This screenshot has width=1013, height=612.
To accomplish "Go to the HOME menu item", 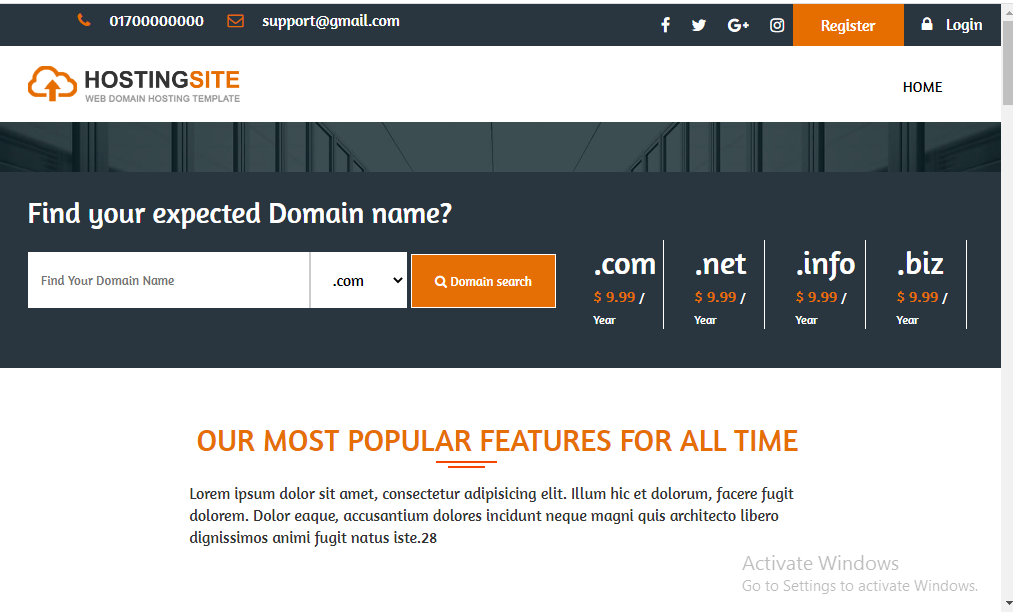I will 922,87.
